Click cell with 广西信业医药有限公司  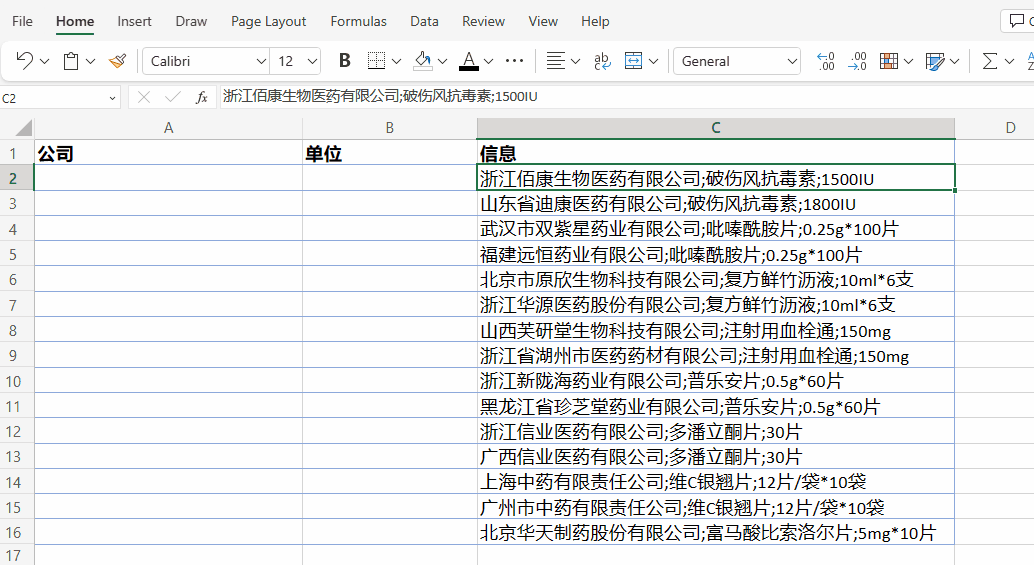[715, 457]
